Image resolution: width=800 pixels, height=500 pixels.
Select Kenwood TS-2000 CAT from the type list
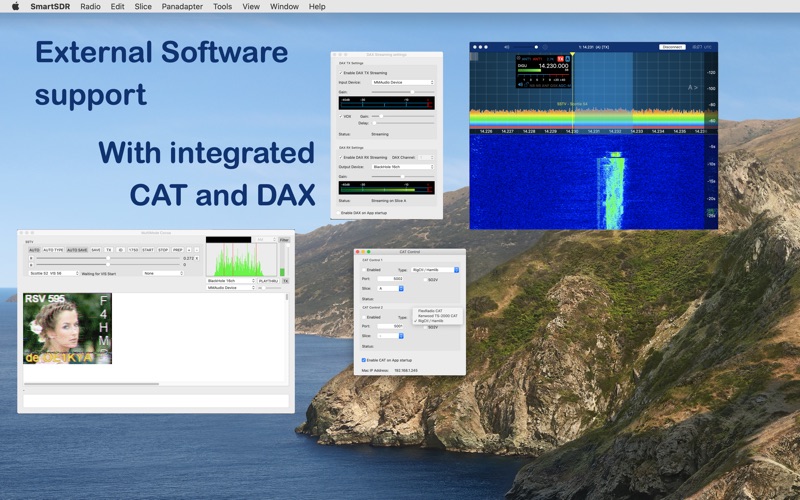[x=438, y=316]
